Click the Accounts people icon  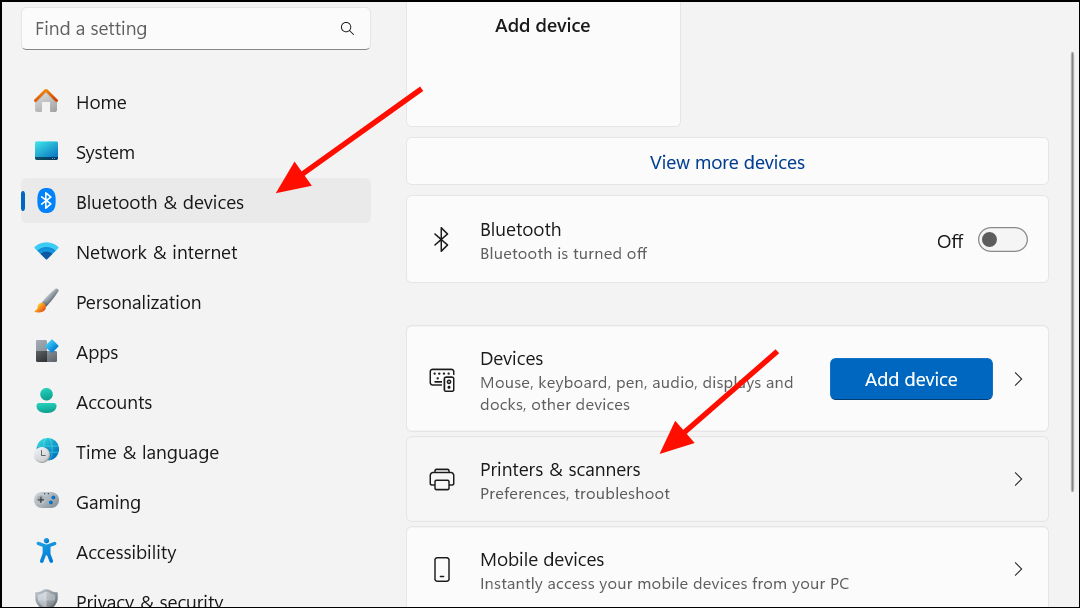point(46,402)
